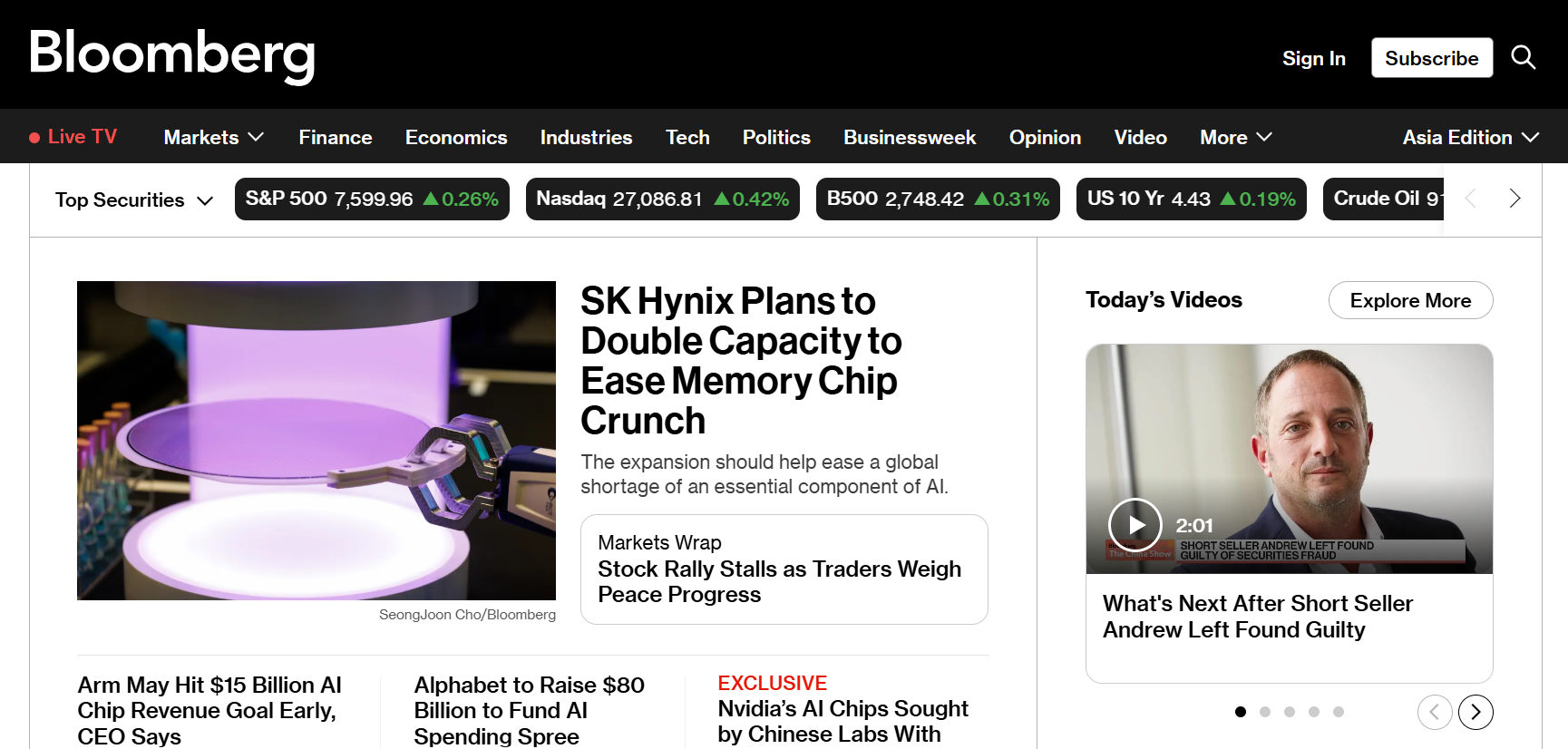The width and height of the screenshot is (1568, 749).
Task: Open the Arm $15 Billion AI chip story
Action: tap(209, 711)
